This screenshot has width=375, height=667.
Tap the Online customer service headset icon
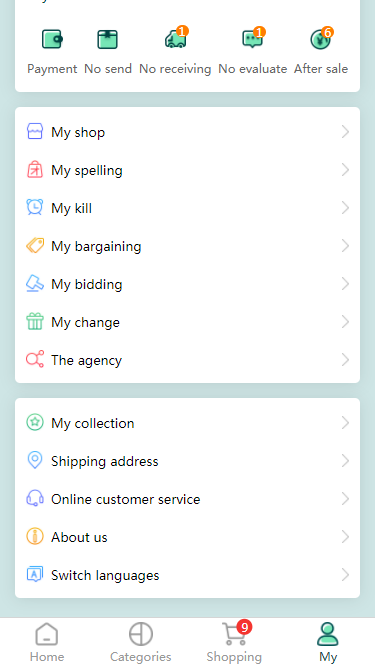pos(35,498)
